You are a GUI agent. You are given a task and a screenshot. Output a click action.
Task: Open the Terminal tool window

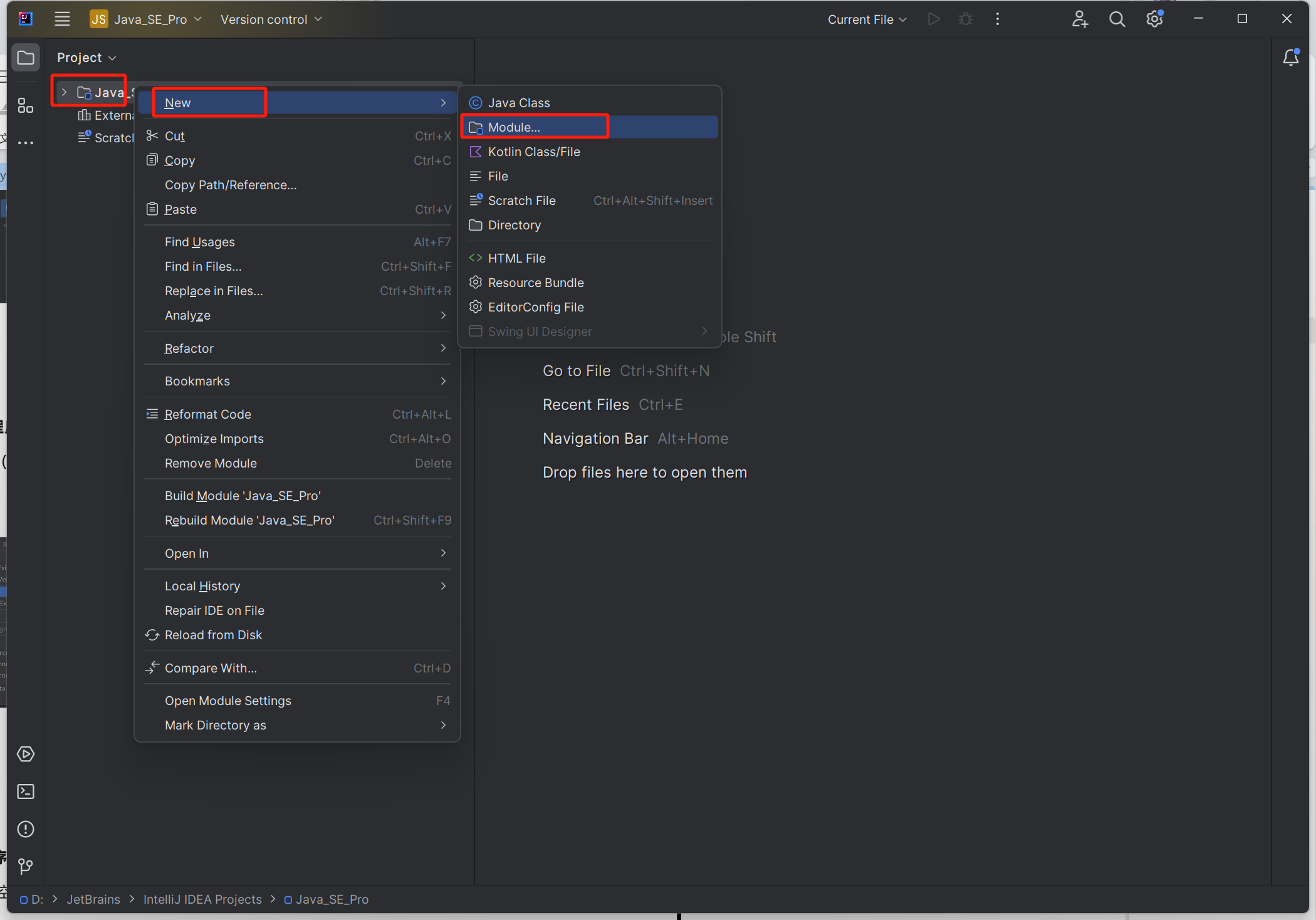click(26, 792)
